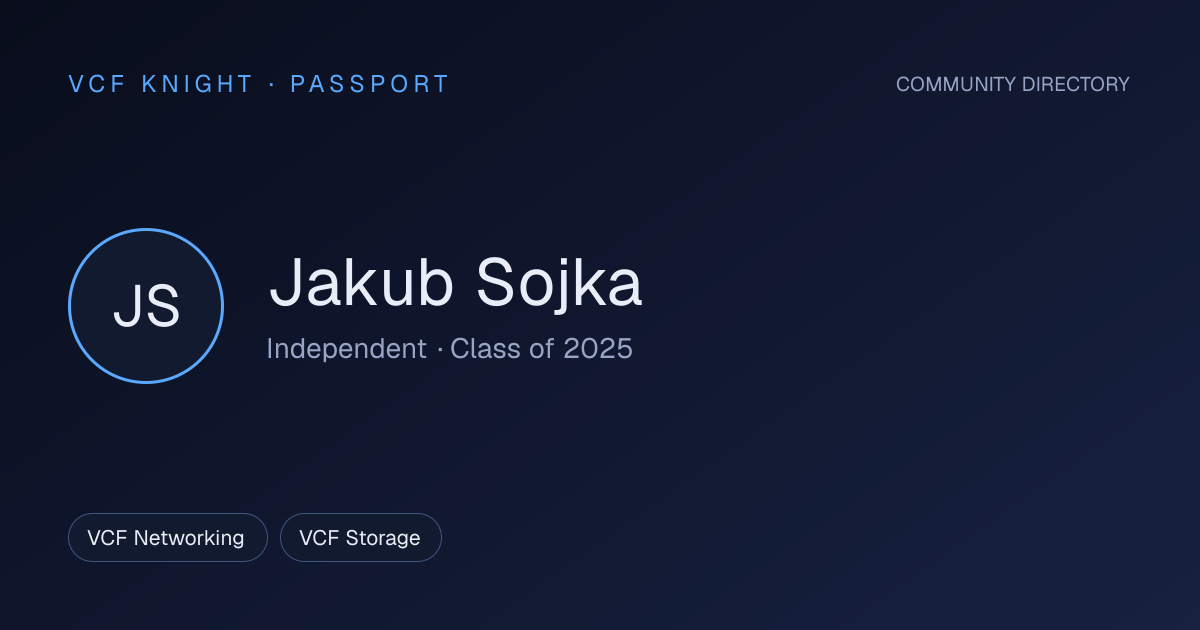Click the VCF KNIGHT header text

161,84
